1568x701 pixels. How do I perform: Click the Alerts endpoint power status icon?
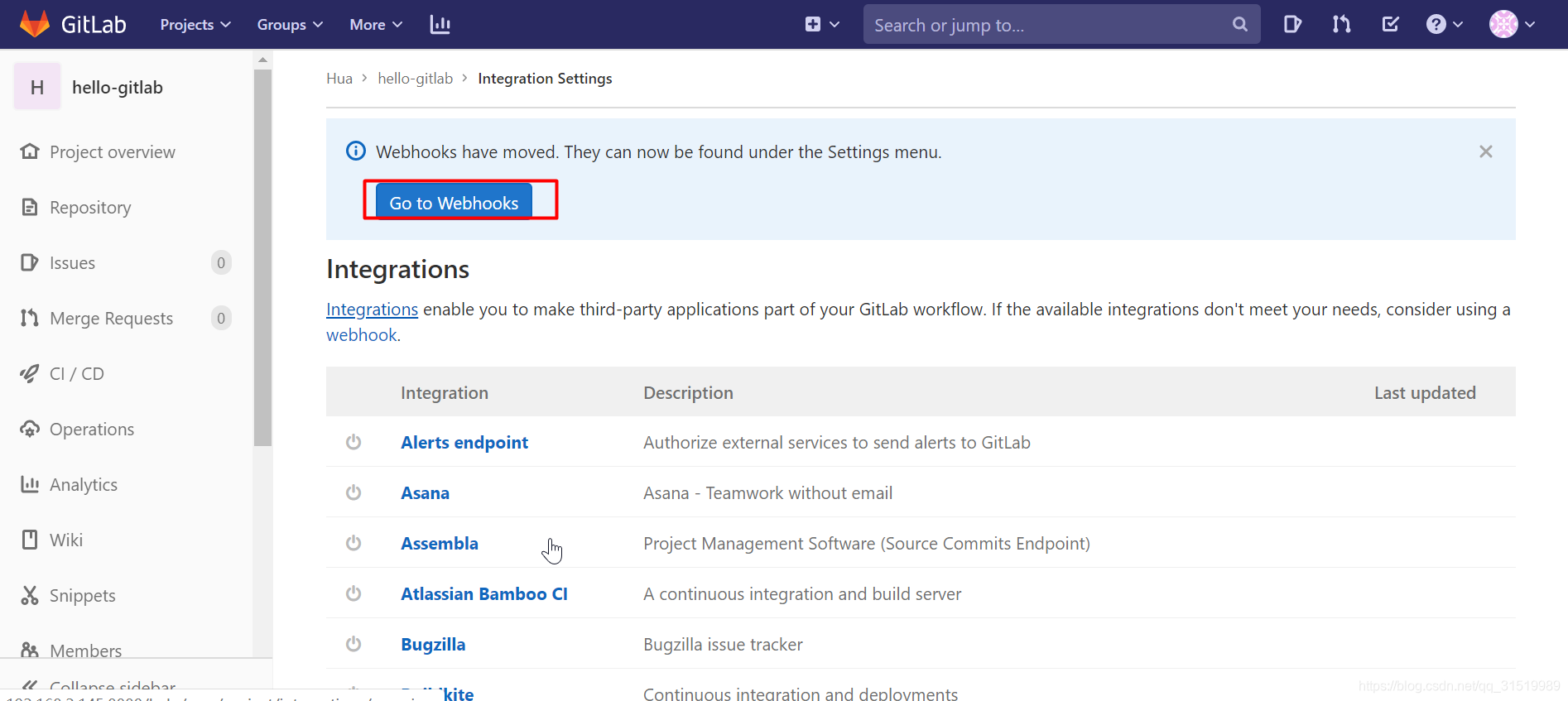pyautogui.click(x=354, y=442)
